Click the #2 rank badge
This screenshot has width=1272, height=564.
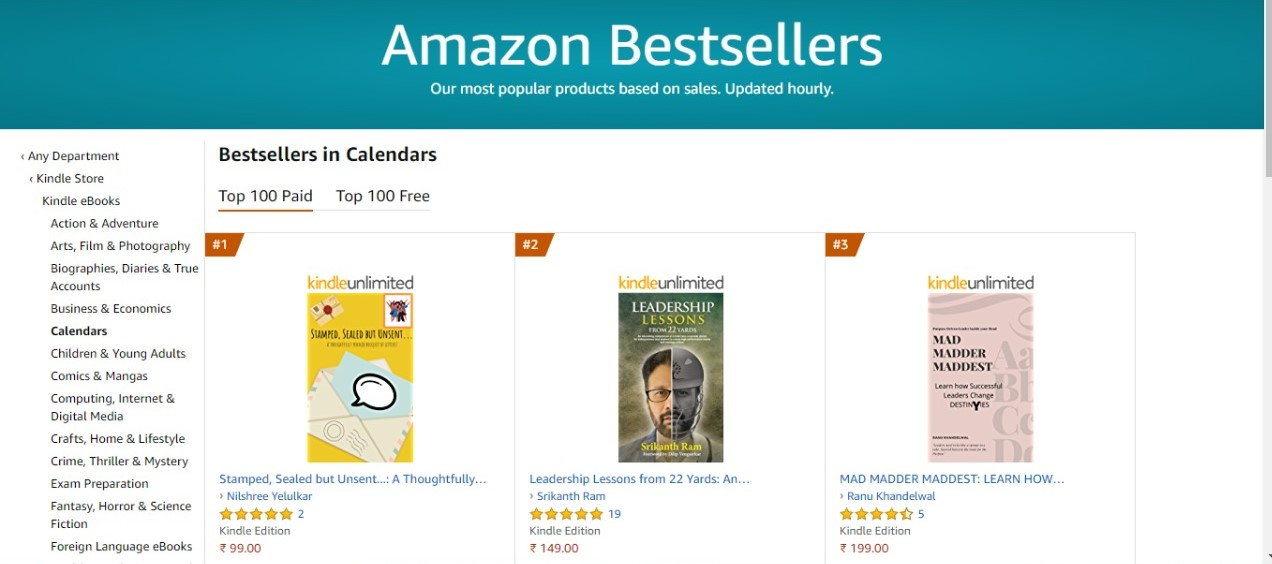[531, 245]
